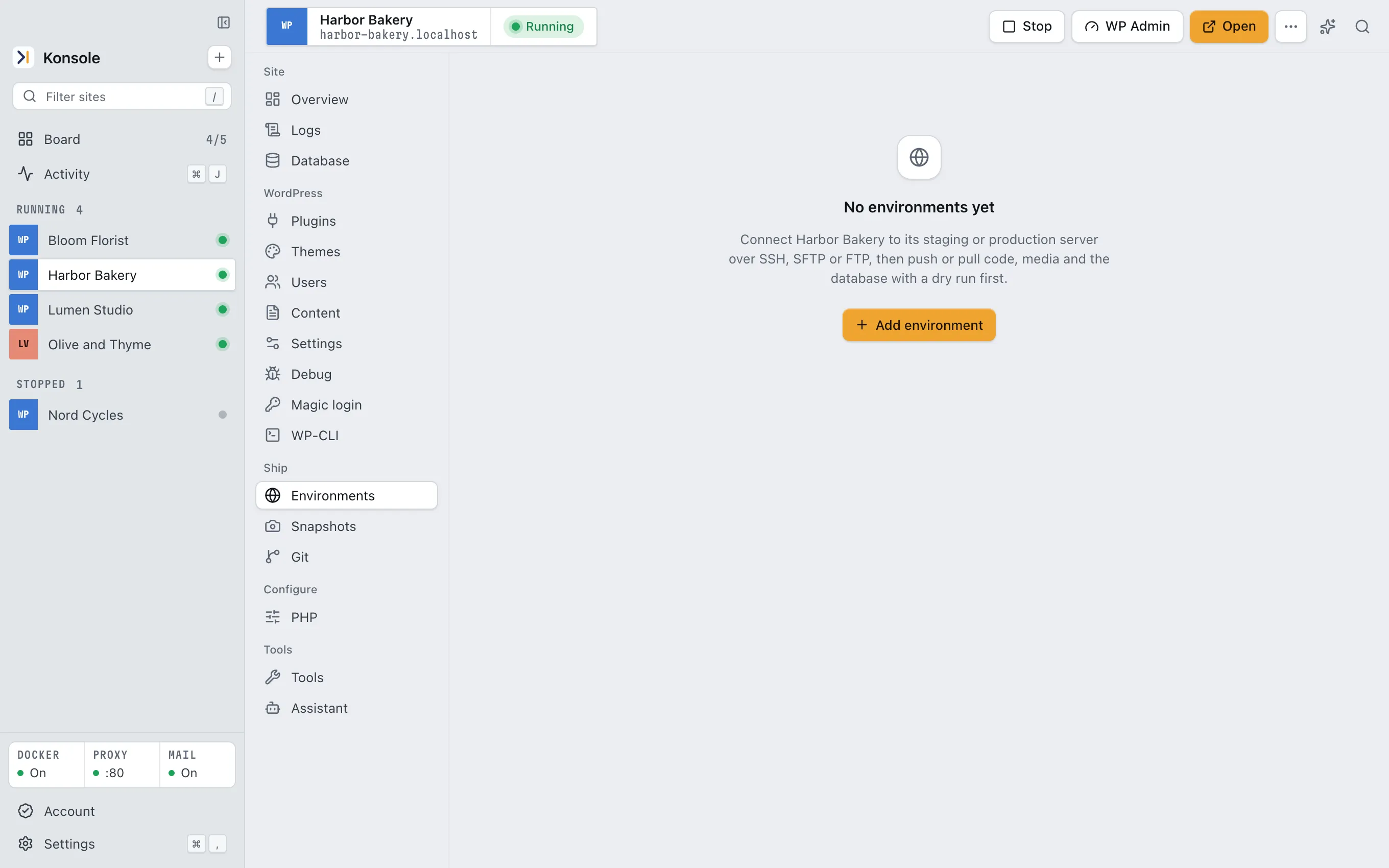The height and width of the screenshot is (868, 1389).
Task: Click the Konsole logo icon
Action: click(23, 57)
